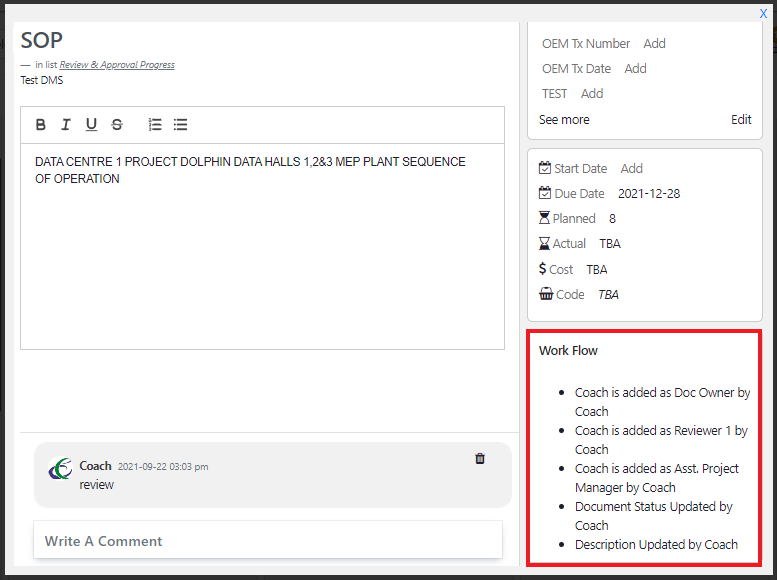Click into the description text area
The height and width of the screenshot is (580, 777).
click(262, 246)
